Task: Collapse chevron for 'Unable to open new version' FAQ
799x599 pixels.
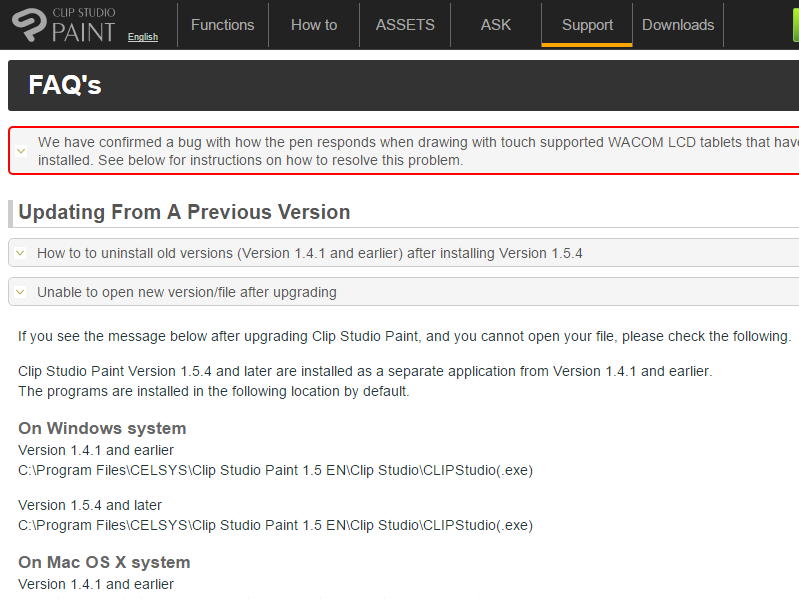Action: 20,292
